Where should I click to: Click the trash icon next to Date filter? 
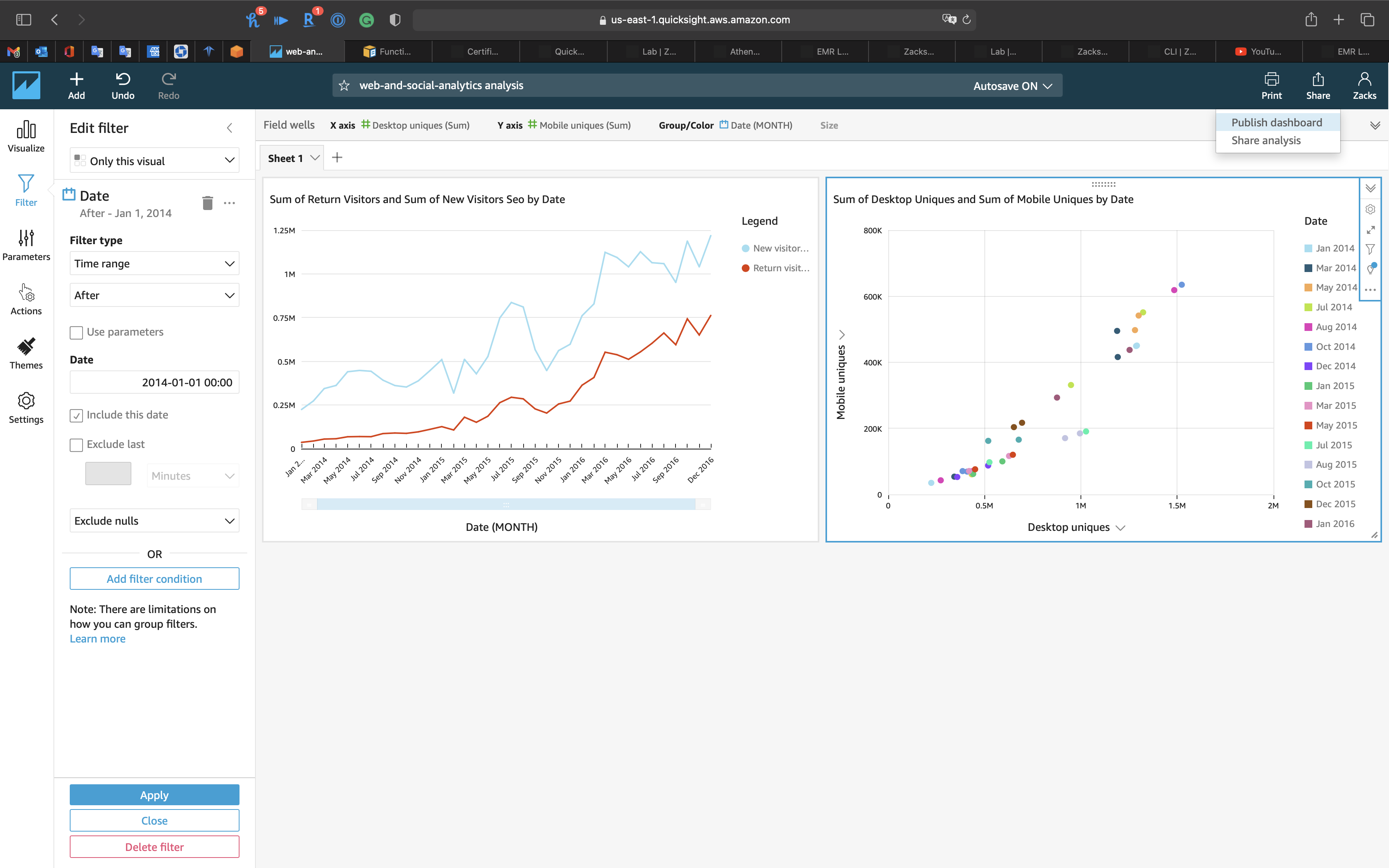208,203
